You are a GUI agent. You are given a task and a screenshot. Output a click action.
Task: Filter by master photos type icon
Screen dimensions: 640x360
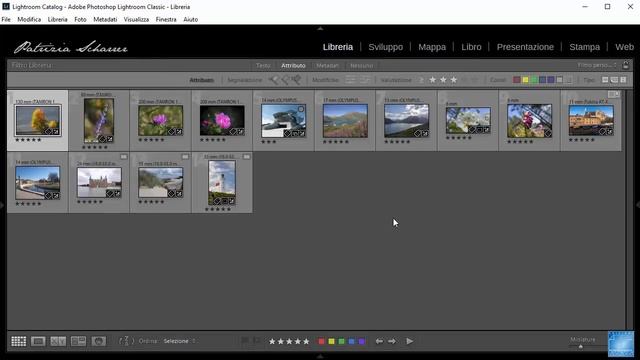point(605,80)
